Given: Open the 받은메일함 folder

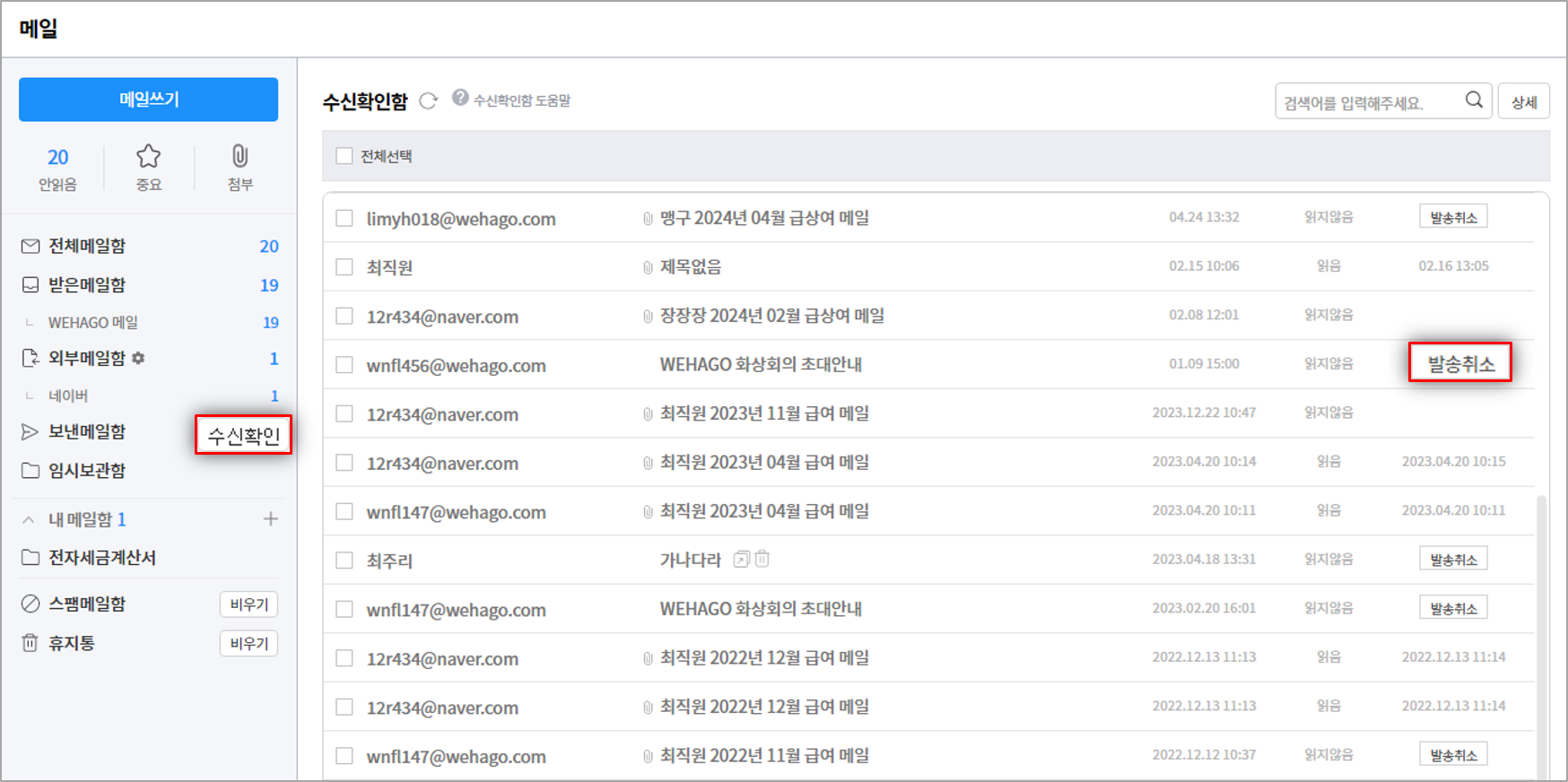Looking at the screenshot, I should [x=87, y=285].
